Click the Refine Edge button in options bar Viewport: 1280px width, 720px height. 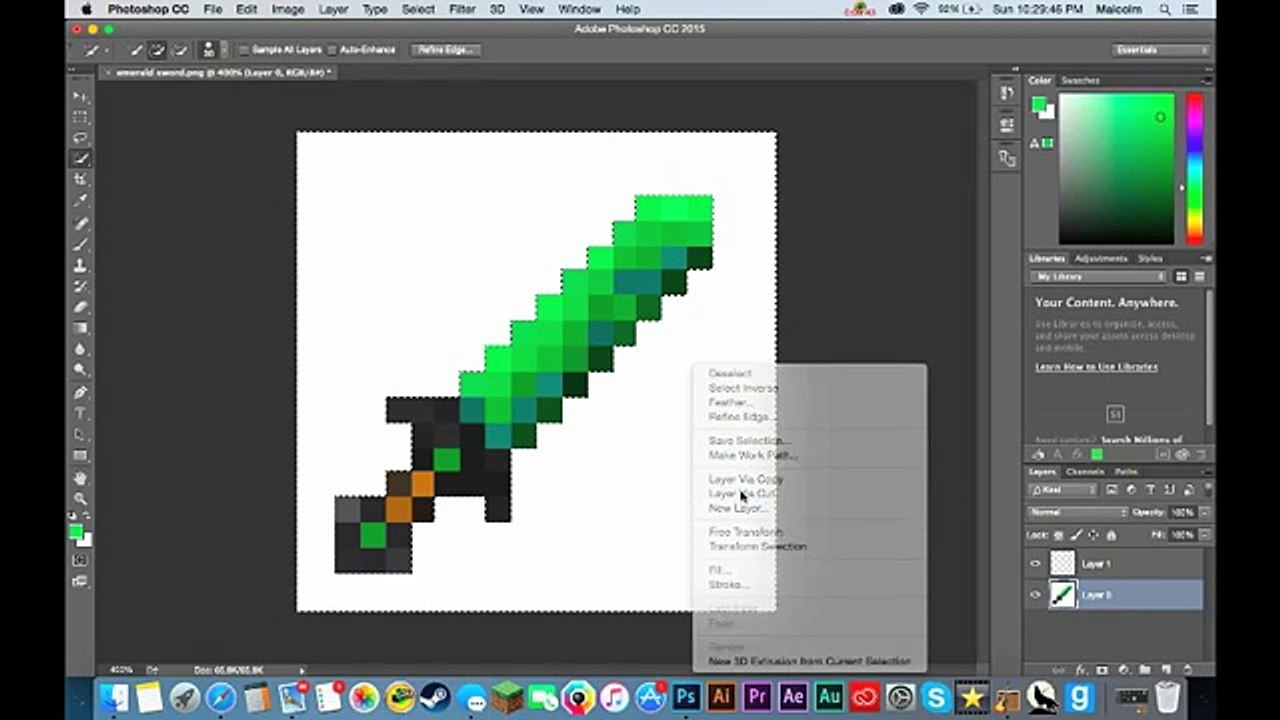click(x=446, y=50)
